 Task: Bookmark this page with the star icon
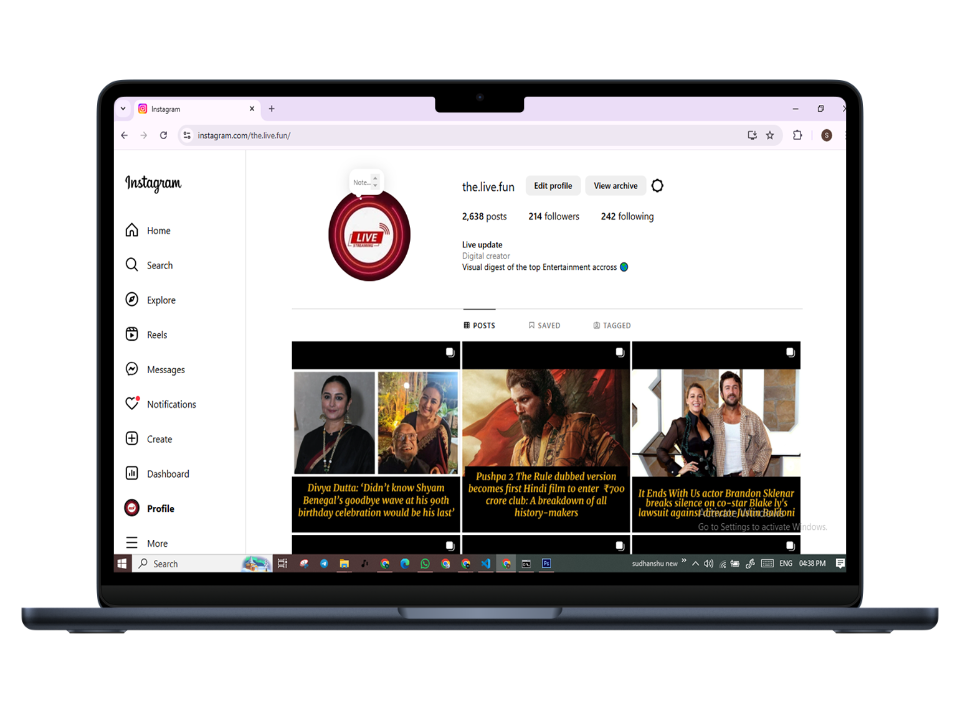(770, 135)
